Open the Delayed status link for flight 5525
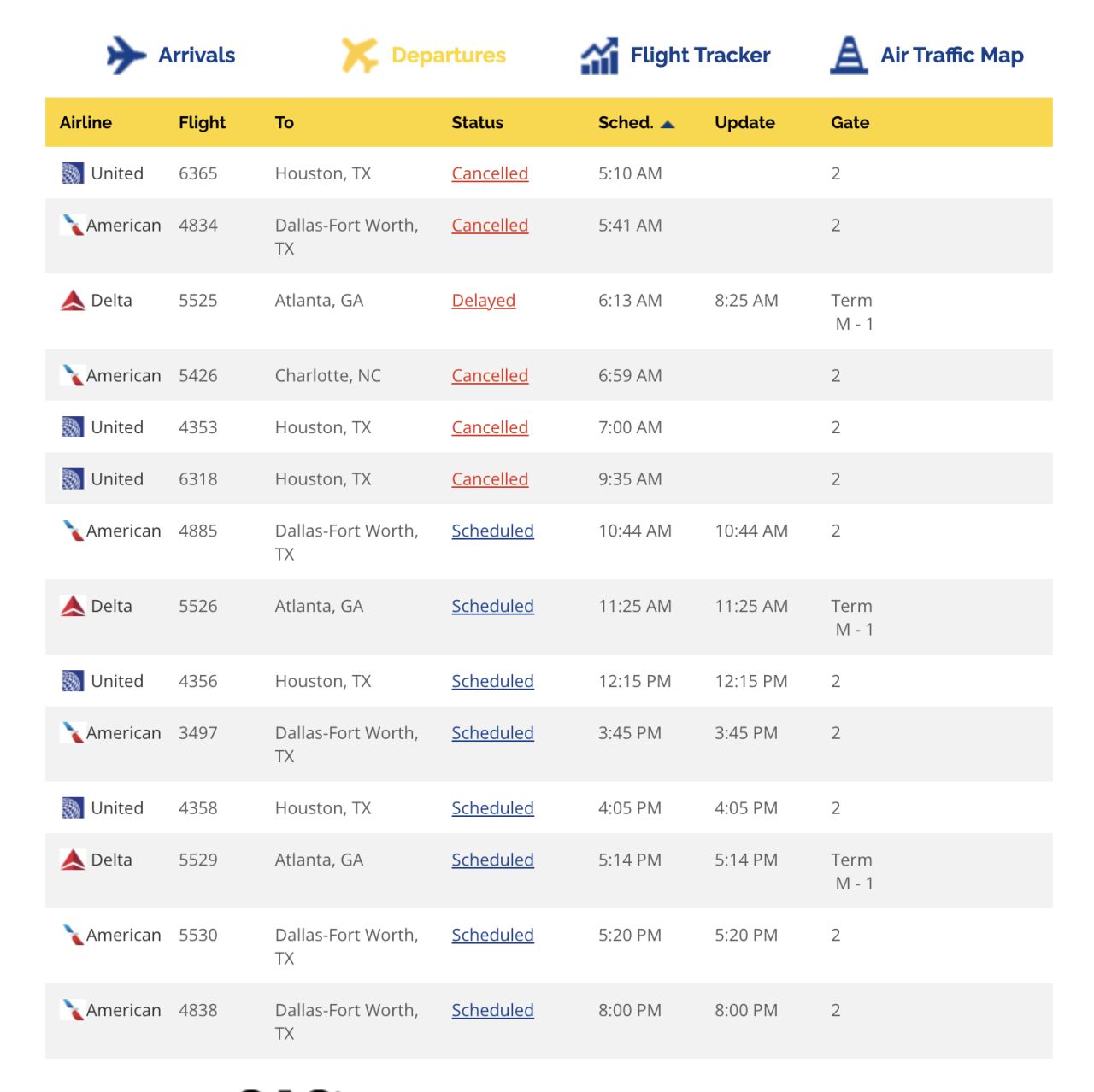Image resolution: width=1094 pixels, height=1092 pixels. [483, 300]
